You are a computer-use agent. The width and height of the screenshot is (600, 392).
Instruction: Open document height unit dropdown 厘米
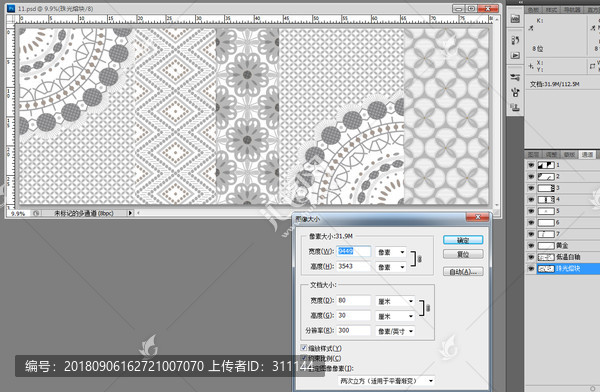click(x=395, y=316)
